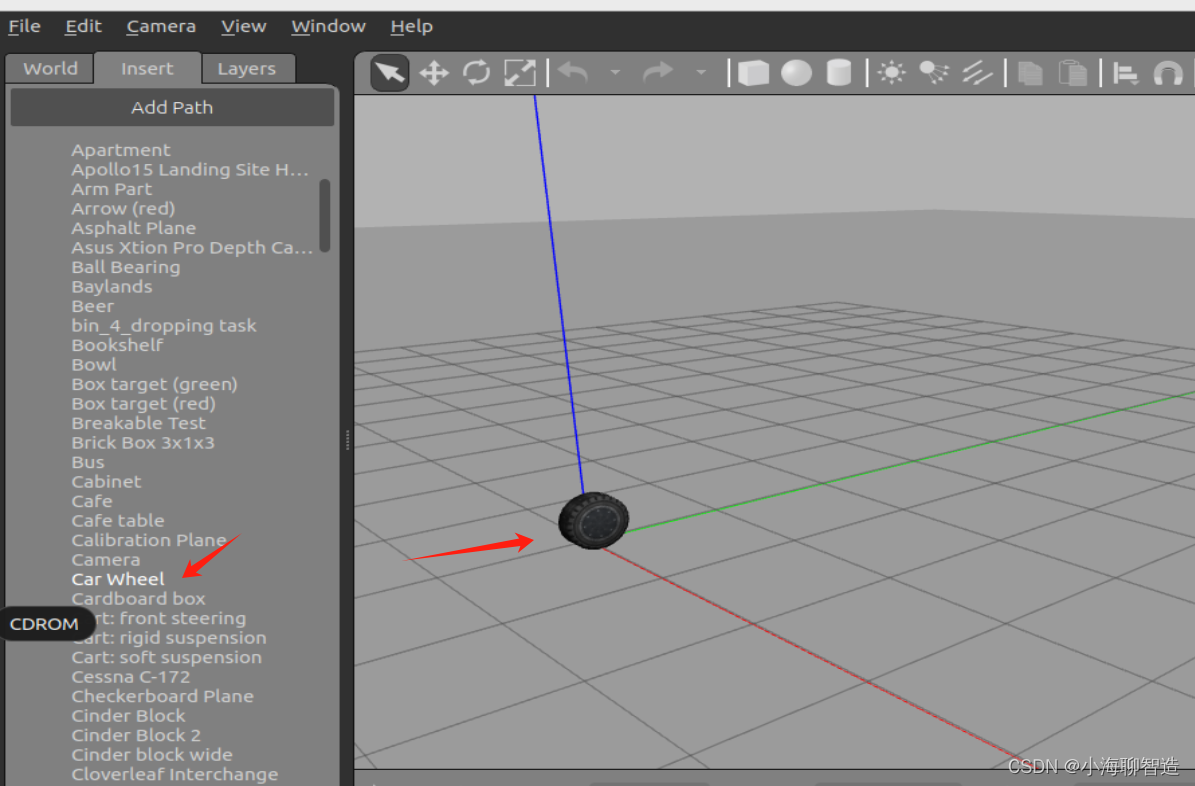
Task: Select Cessna C-172 model
Action: point(131,677)
